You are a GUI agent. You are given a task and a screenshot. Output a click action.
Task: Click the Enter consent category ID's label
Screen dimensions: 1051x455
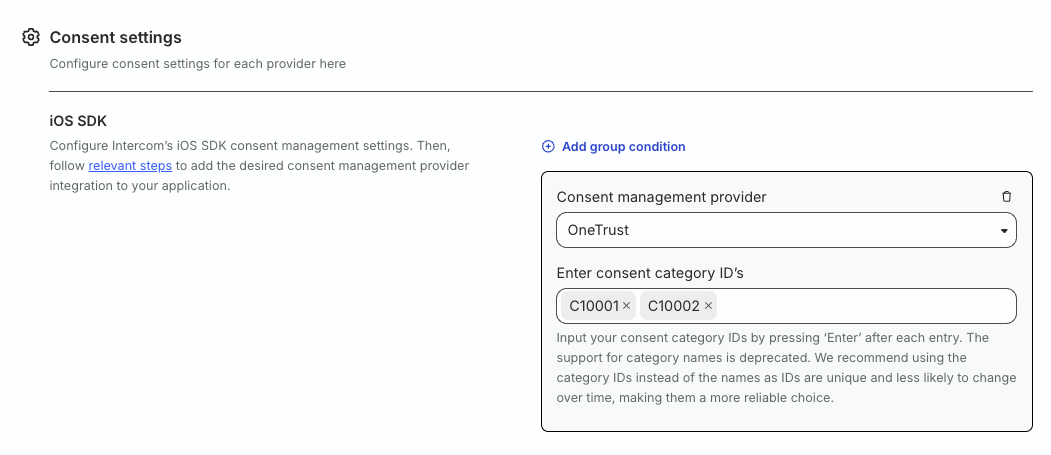tap(650, 272)
